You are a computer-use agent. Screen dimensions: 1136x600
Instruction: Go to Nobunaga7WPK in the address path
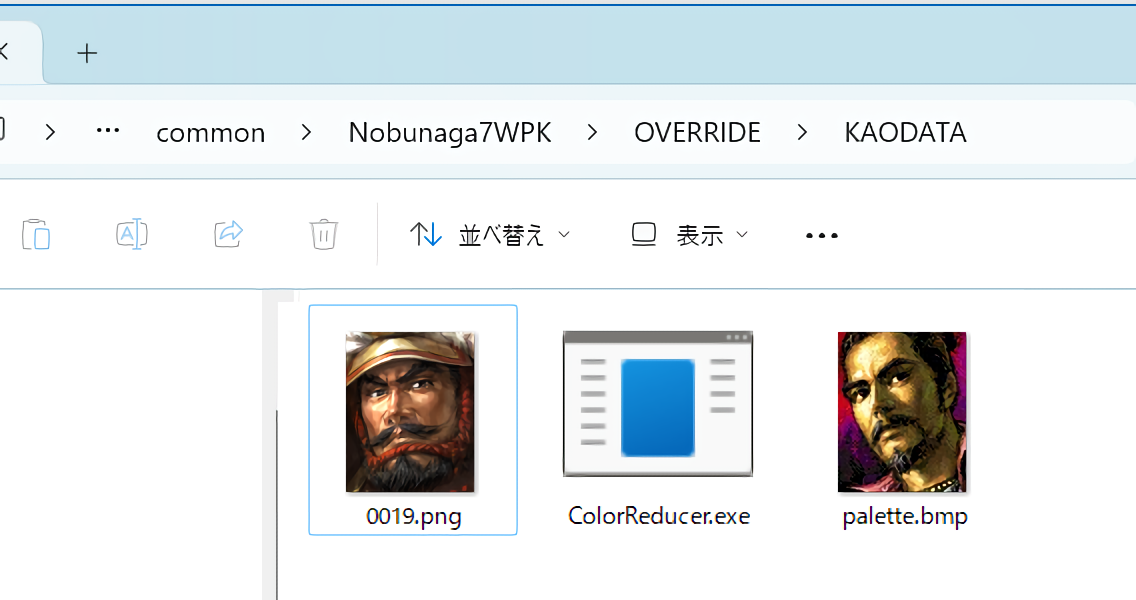point(450,133)
